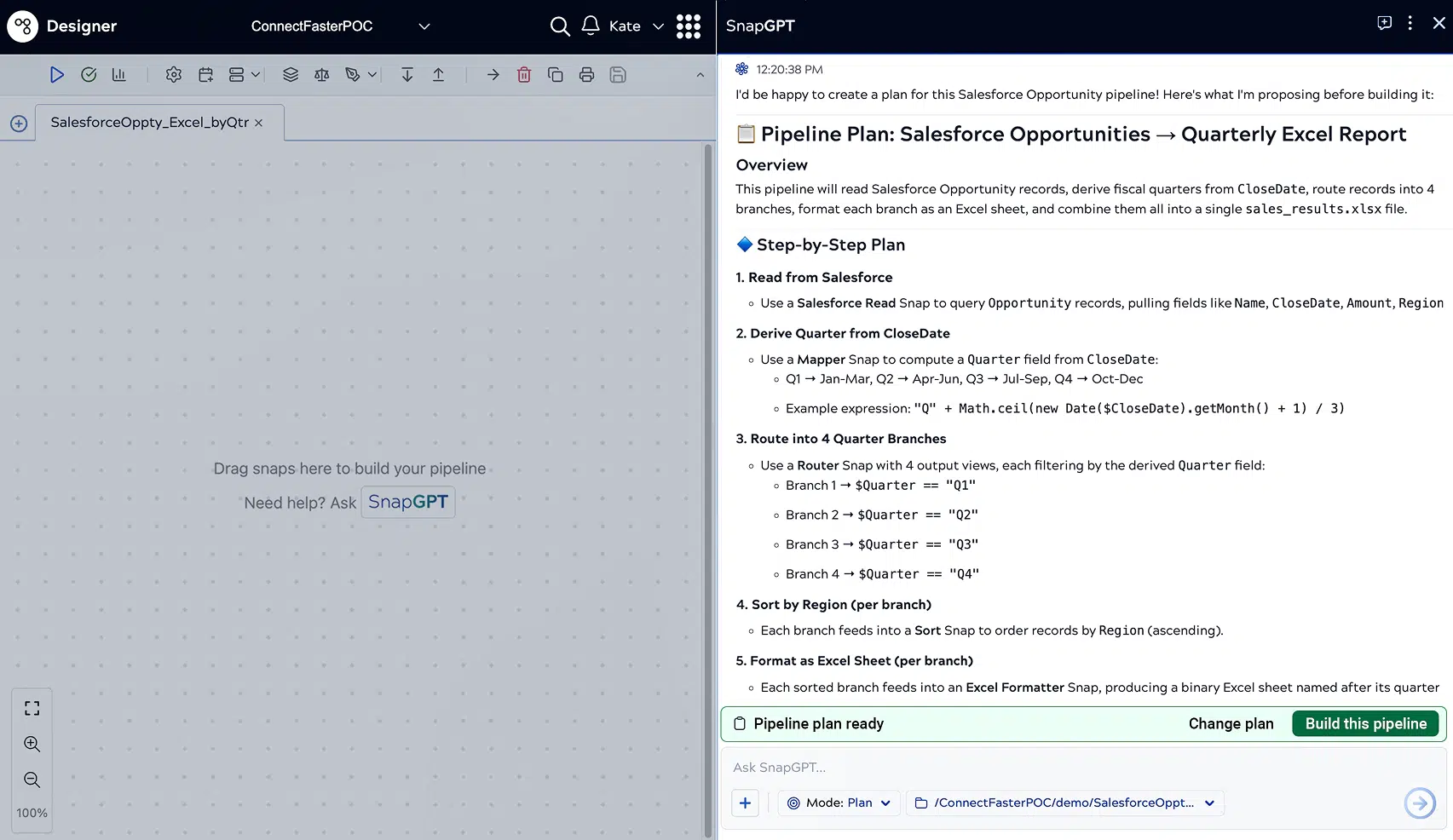Click the 12:20:38 PM timestamp
Screen dimensions: 1453x840
coord(790,70)
